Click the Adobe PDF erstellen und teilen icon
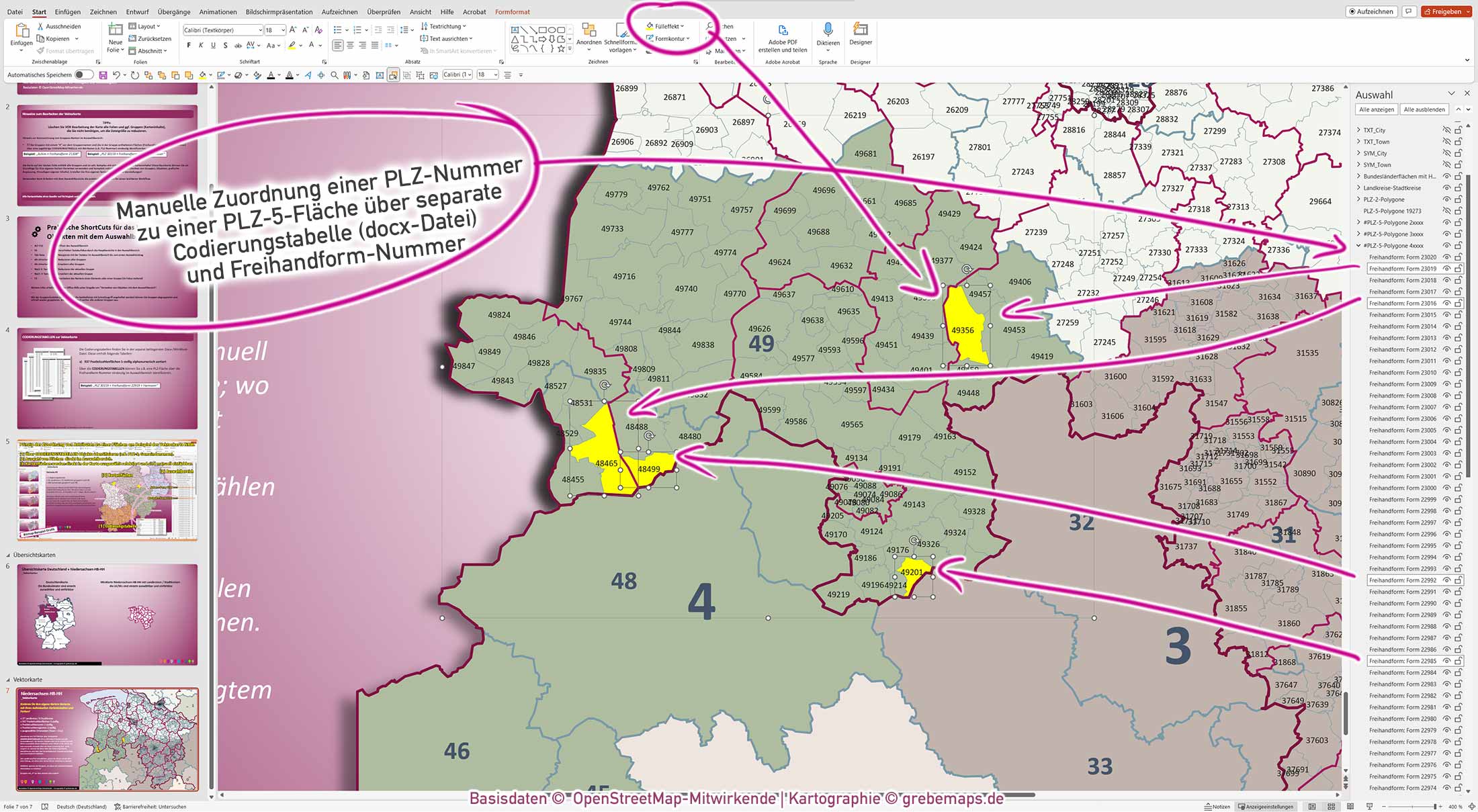 click(x=782, y=30)
